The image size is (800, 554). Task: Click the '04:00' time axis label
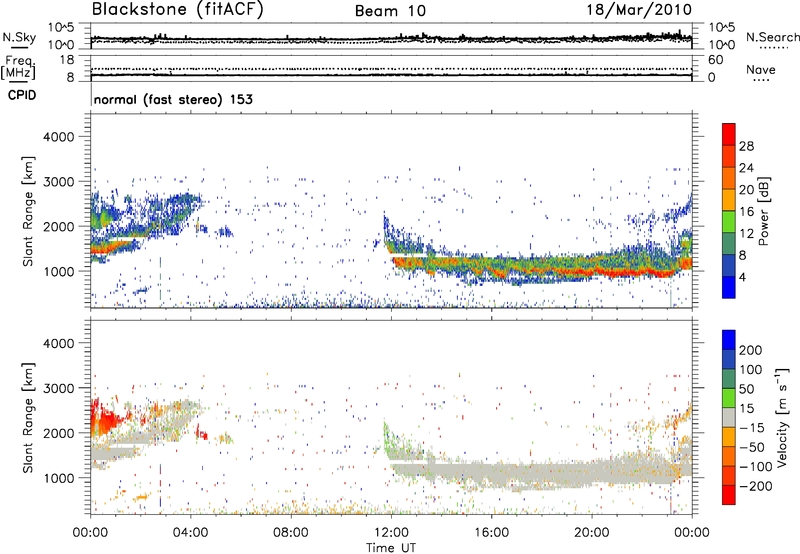tap(190, 533)
